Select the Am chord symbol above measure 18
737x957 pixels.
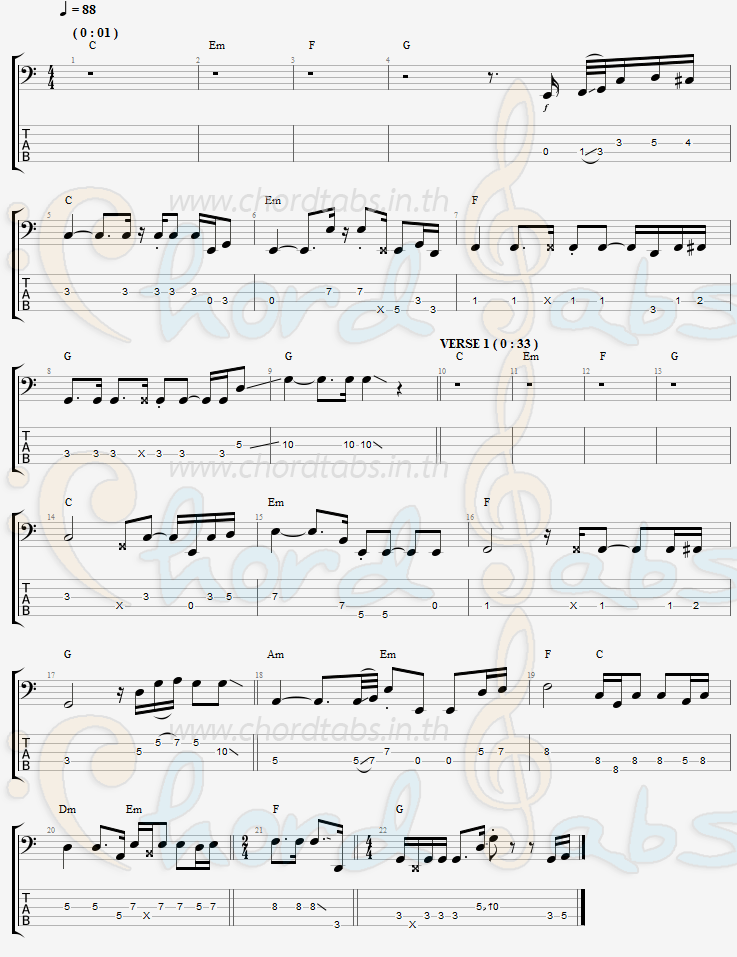tap(275, 654)
